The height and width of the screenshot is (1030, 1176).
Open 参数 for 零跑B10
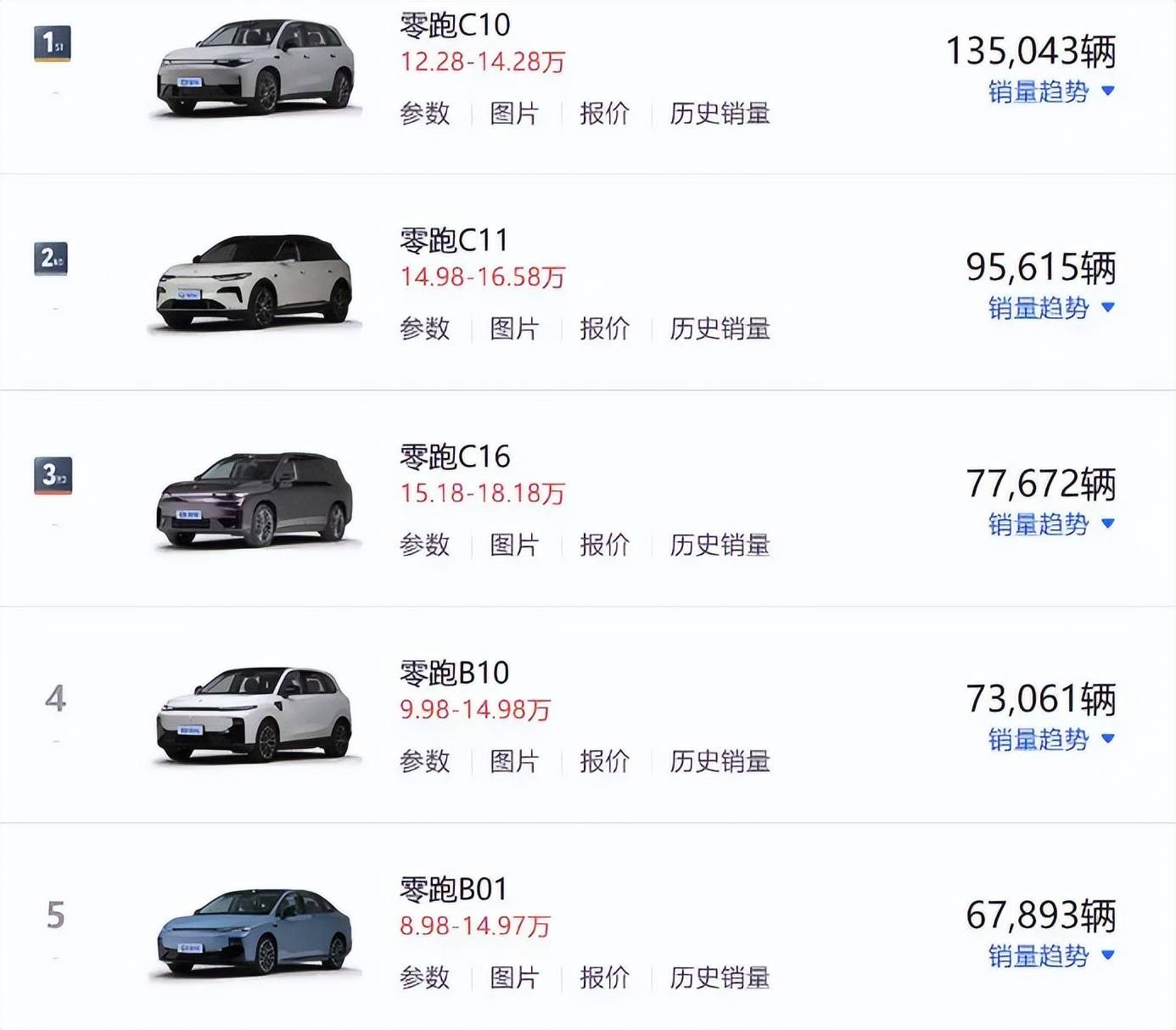[x=425, y=761]
